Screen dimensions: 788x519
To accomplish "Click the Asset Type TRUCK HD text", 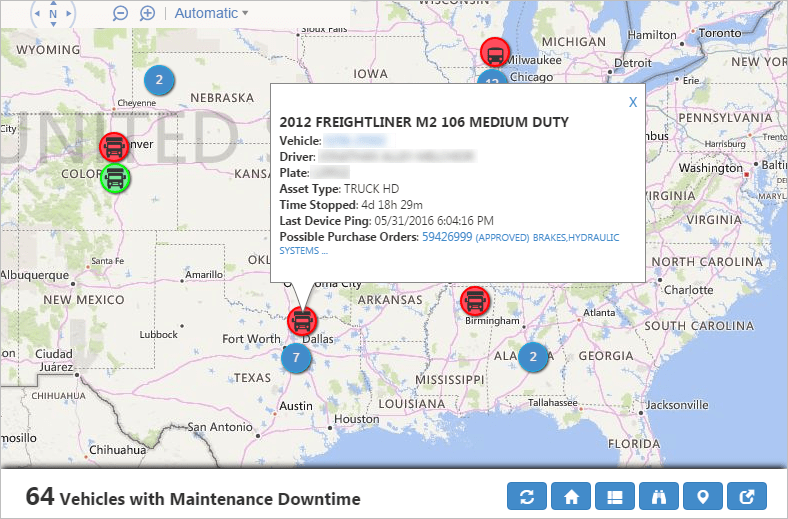I will pos(371,189).
